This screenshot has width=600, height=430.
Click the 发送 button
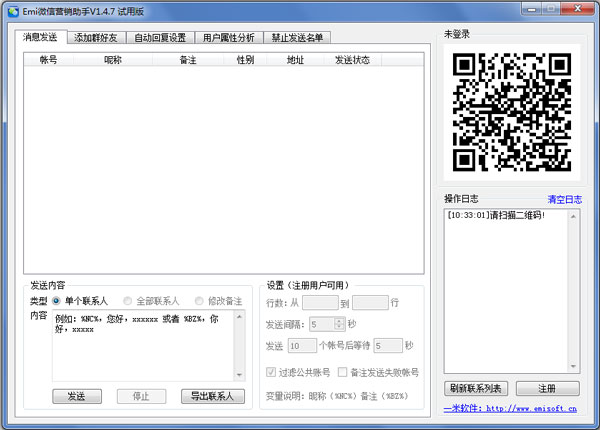tap(77, 396)
